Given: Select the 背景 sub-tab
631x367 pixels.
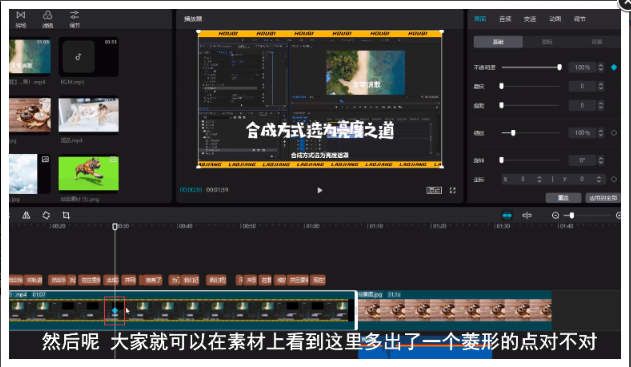Looking at the screenshot, I should (x=596, y=42).
